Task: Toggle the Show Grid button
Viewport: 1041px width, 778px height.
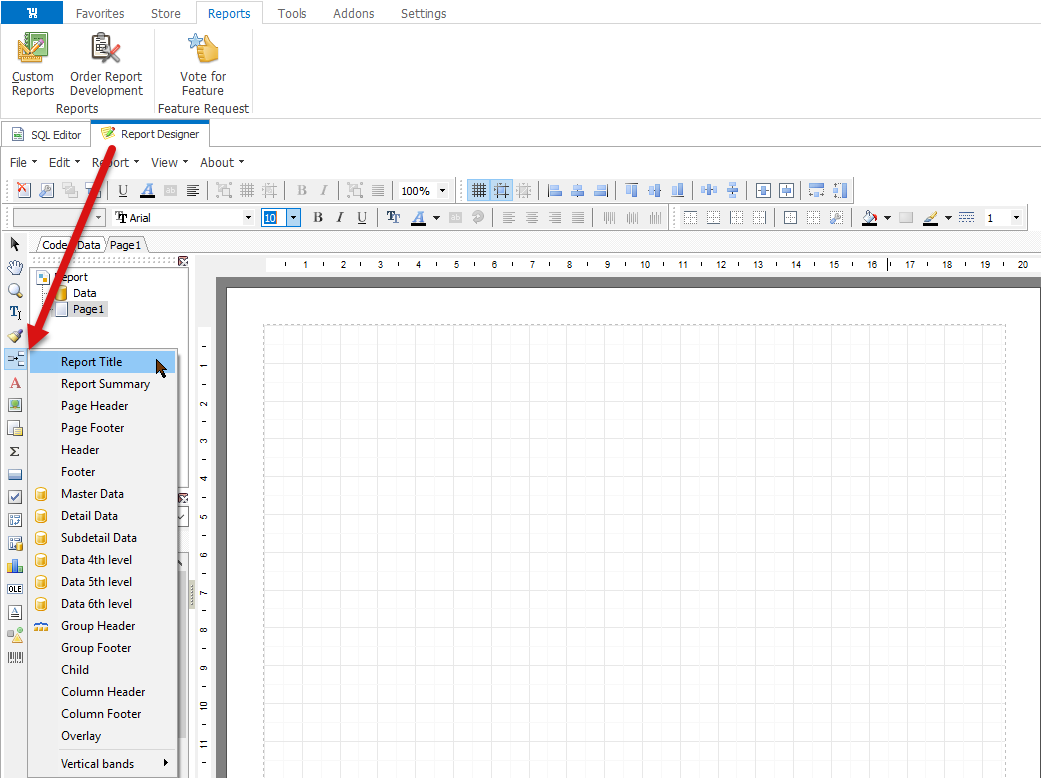Action: [x=479, y=190]
